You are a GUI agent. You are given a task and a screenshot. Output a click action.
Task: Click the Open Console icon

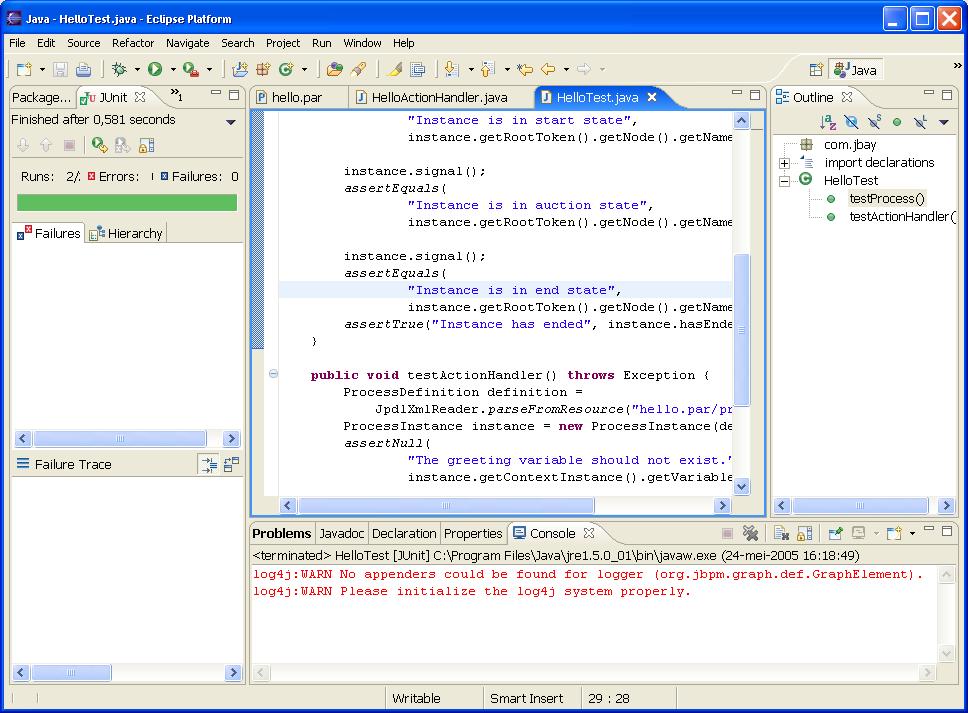tap(893, 533)
